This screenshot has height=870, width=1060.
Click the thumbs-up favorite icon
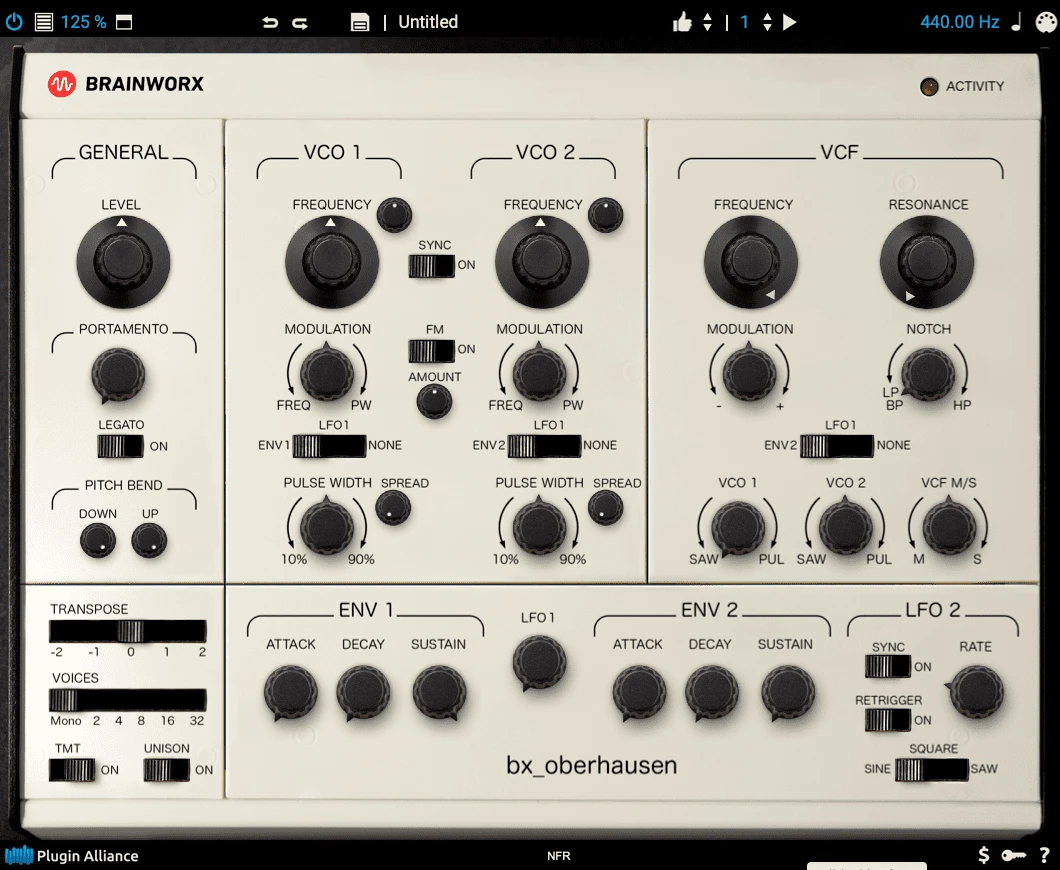point(682,22)
